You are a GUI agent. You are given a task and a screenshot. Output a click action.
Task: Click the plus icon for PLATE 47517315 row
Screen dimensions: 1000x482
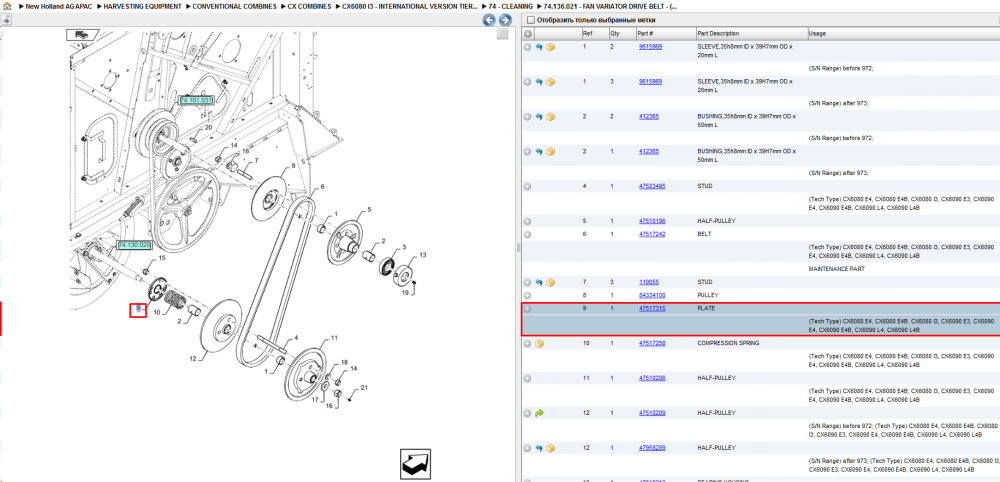pyautogui.click(x=527, y=309)
